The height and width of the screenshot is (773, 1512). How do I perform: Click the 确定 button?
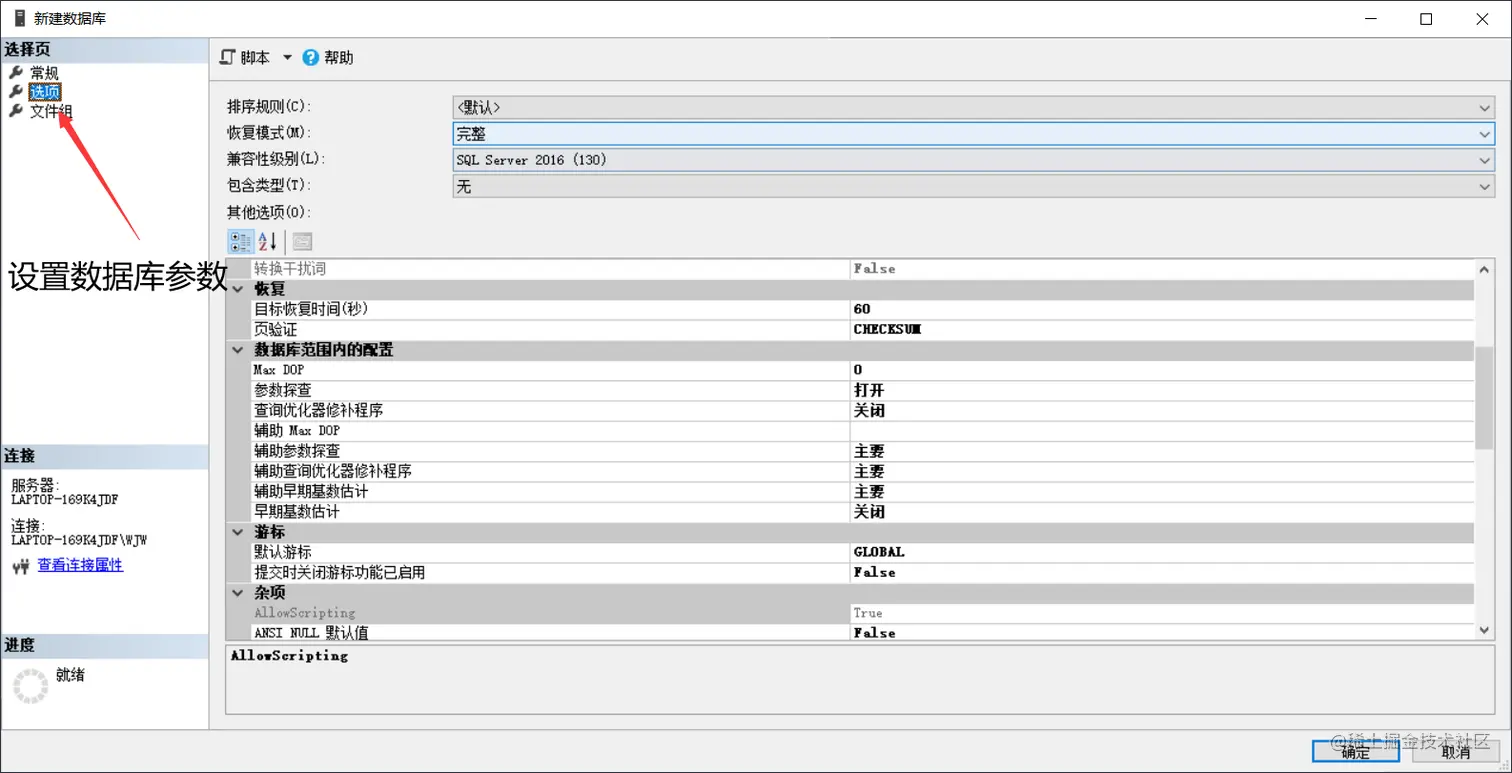1355,752
